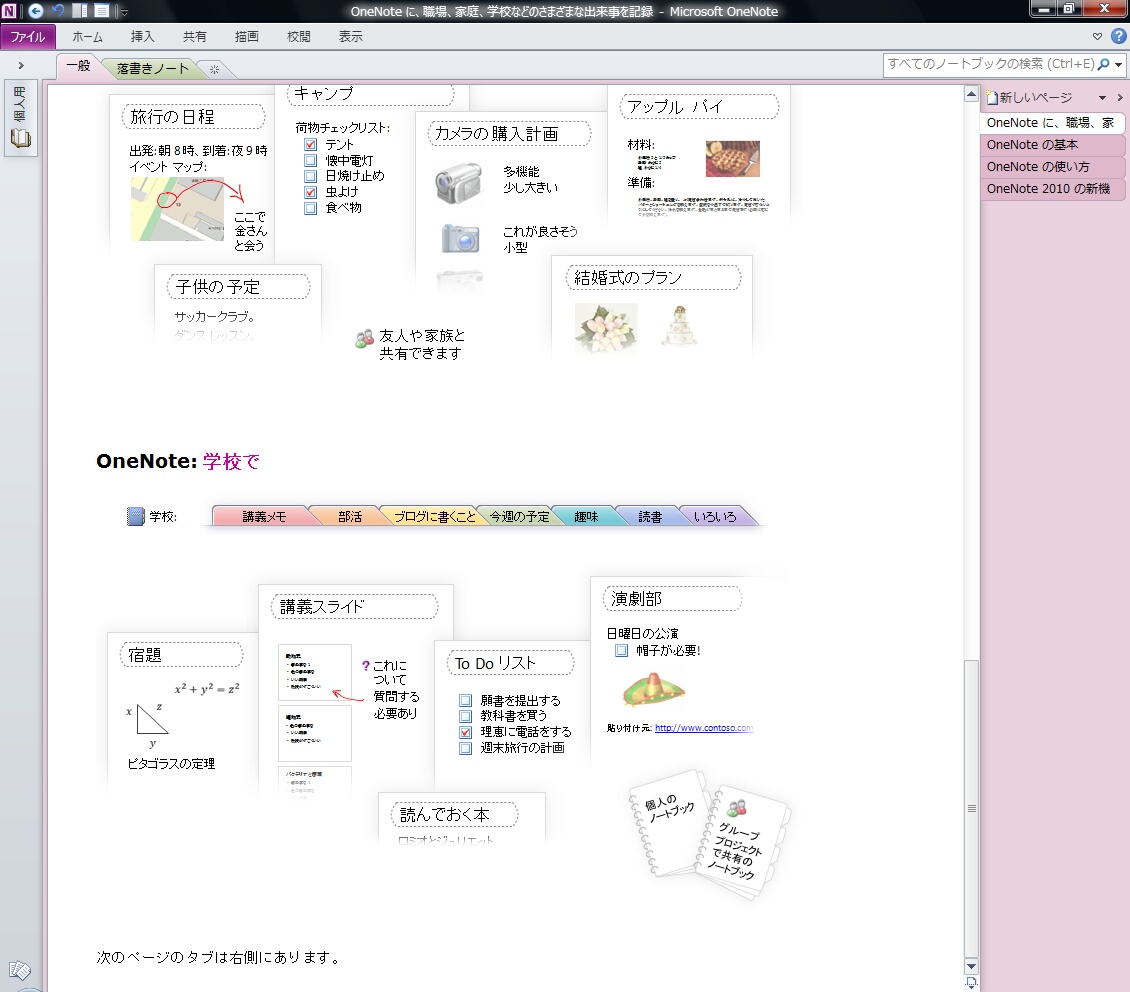Click the vertical scrollbar up arrow
The height and width of the screenshot is (992, 1130).
[971, 94]
